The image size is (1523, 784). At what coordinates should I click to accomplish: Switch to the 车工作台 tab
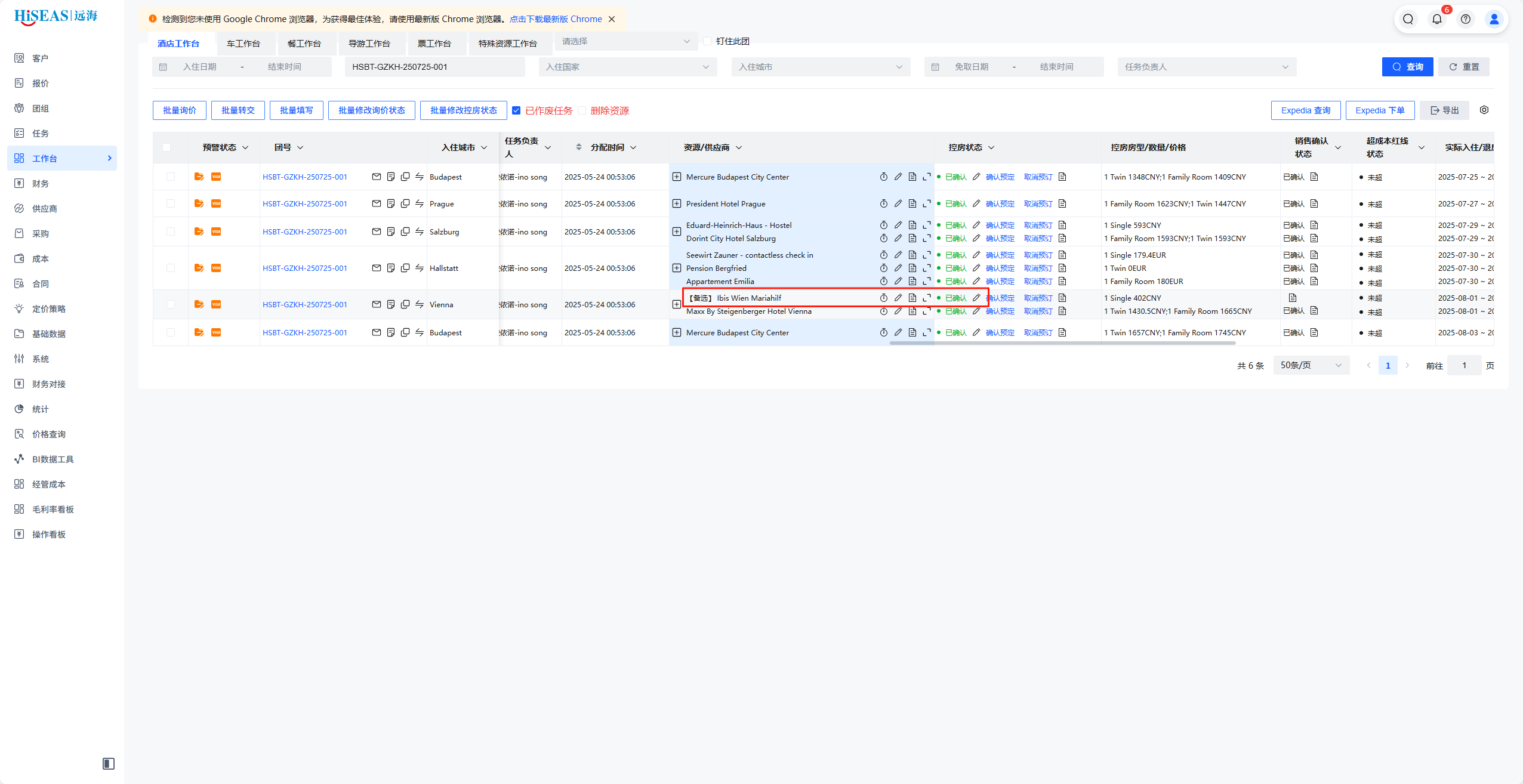click(243, 44)
